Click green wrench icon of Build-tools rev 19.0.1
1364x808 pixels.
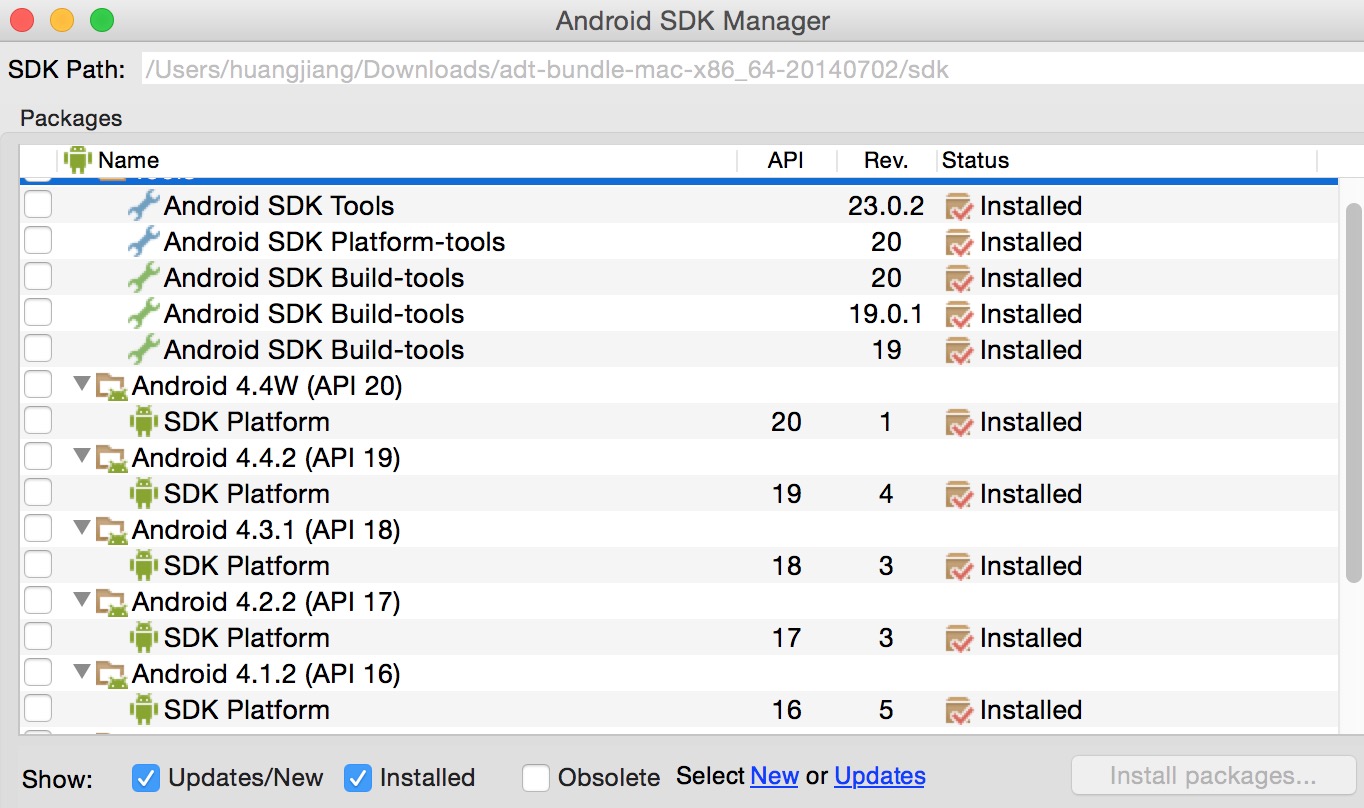pos(144,314)
